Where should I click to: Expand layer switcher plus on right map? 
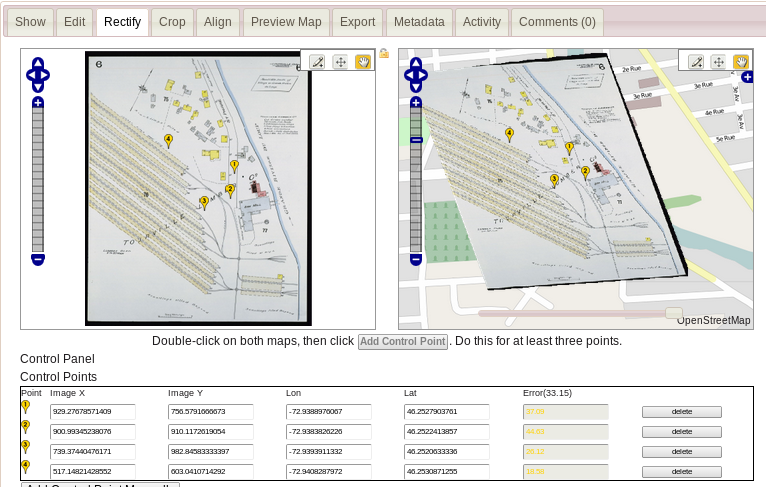(746, 77)
